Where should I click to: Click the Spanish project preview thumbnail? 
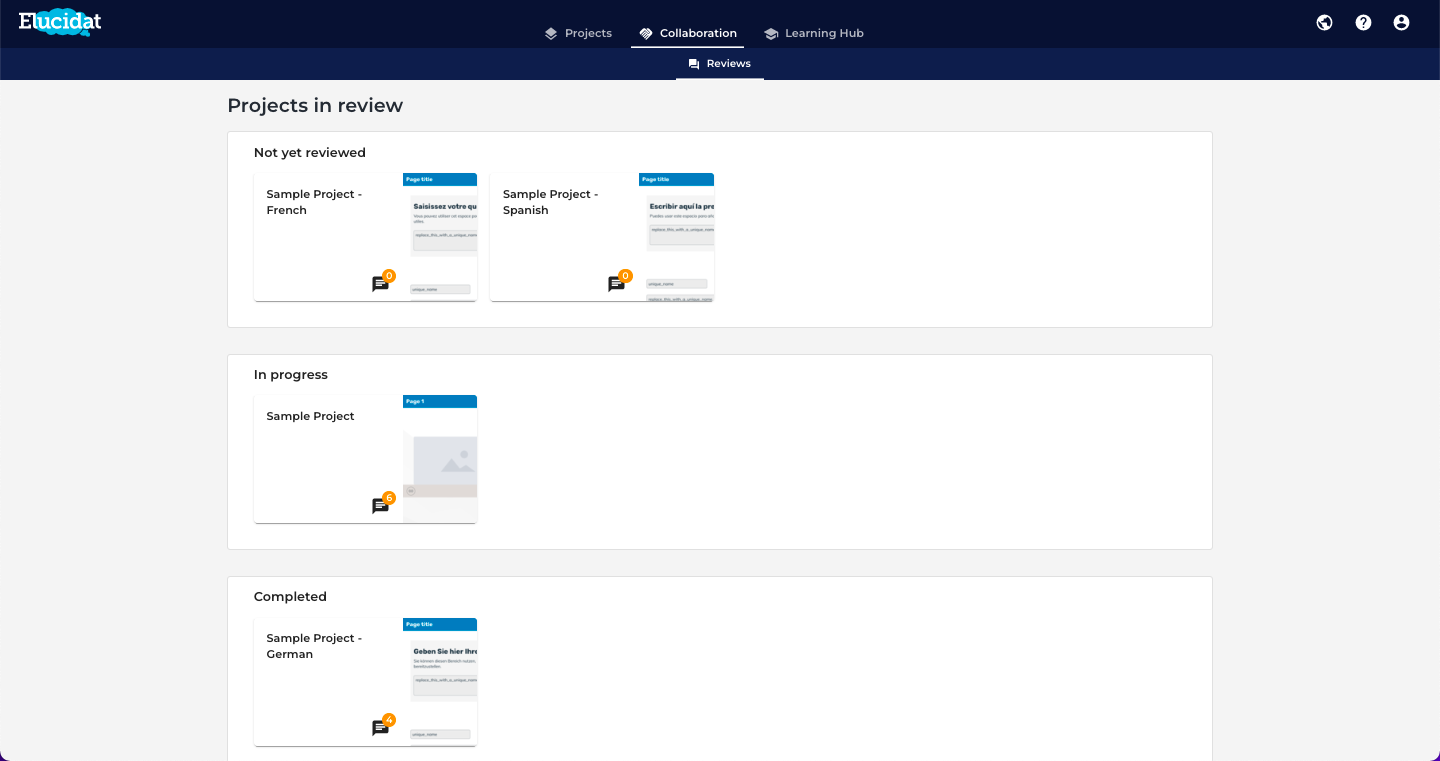point(676,237)
